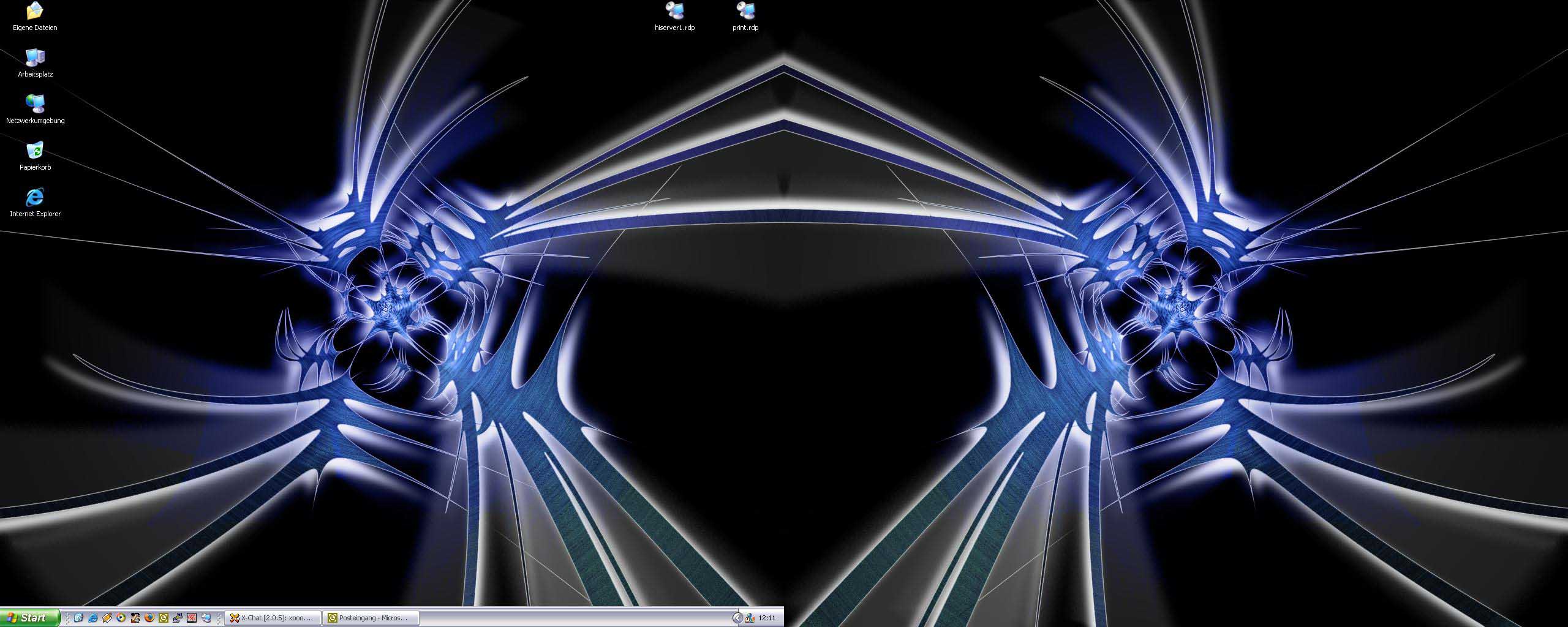The image size is (1568, 627).
Task: Switch to X-Chat taskbar window
Action: tap(273, 618)
